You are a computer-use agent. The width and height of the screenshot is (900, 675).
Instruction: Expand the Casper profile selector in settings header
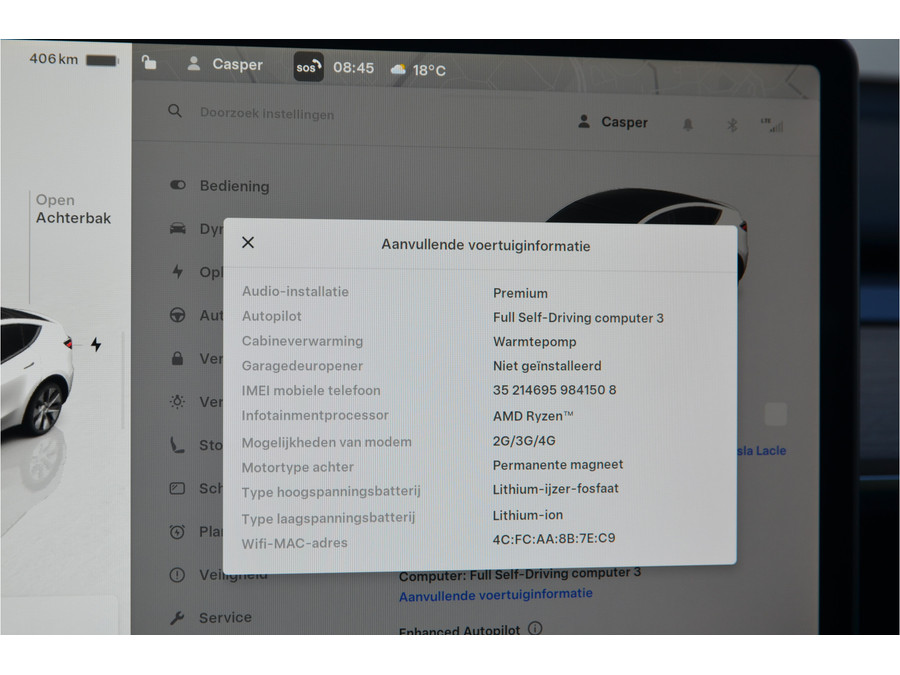pos(612,122)
